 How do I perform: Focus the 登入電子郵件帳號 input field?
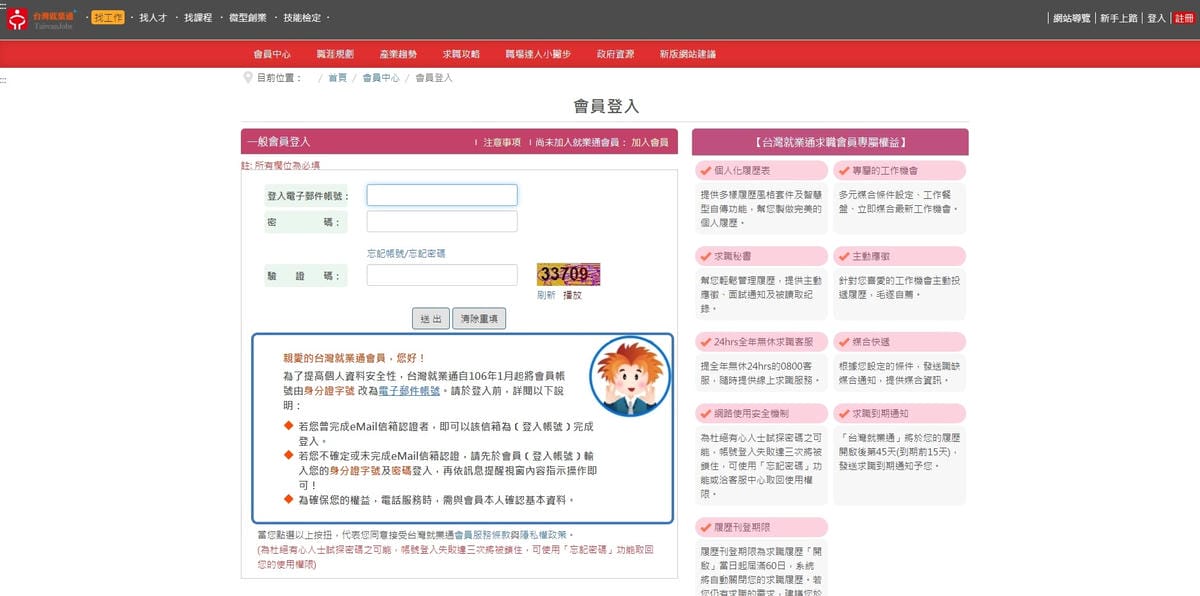442,195
